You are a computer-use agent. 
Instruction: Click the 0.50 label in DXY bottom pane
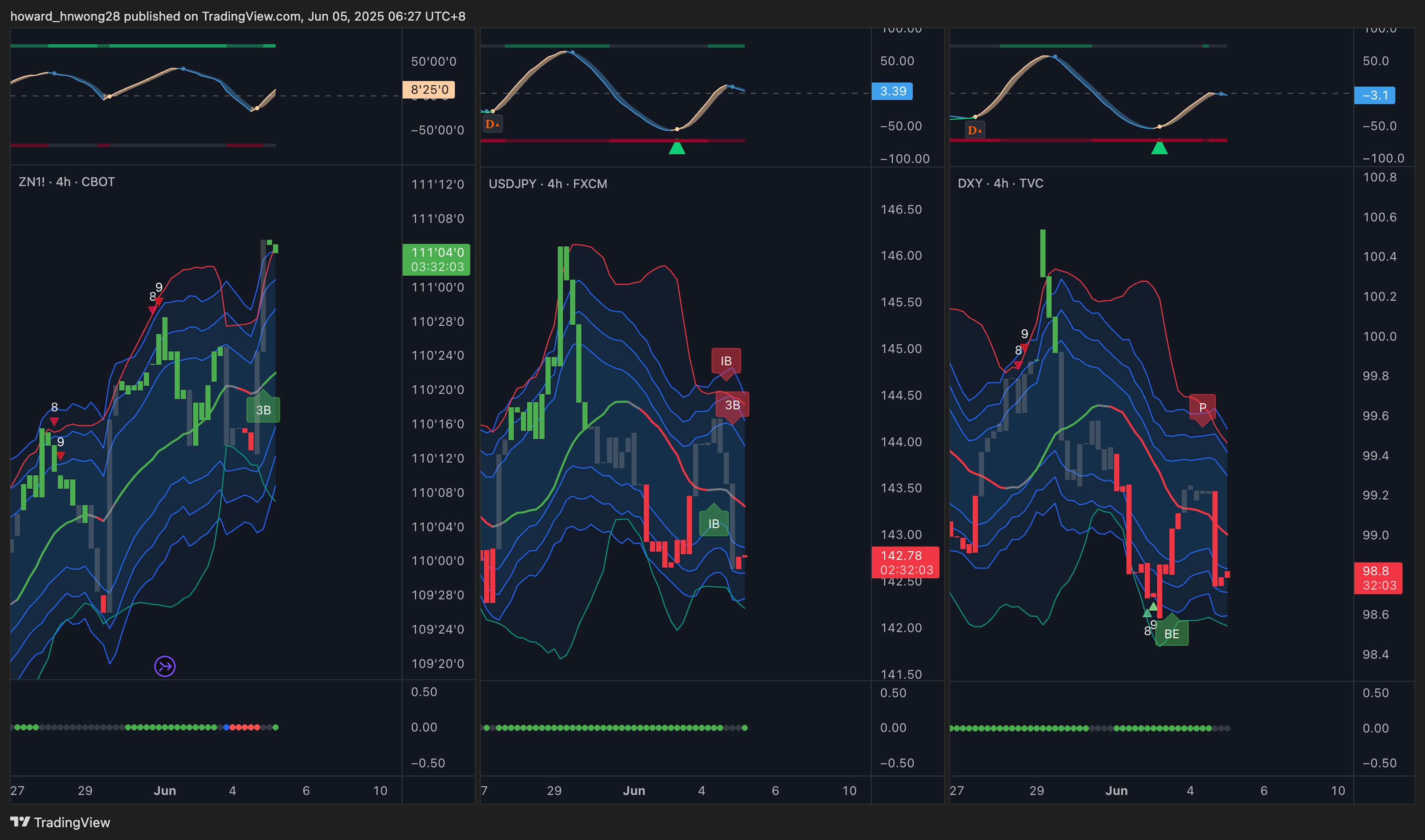pyautogui.click(x=1375, y=693)
